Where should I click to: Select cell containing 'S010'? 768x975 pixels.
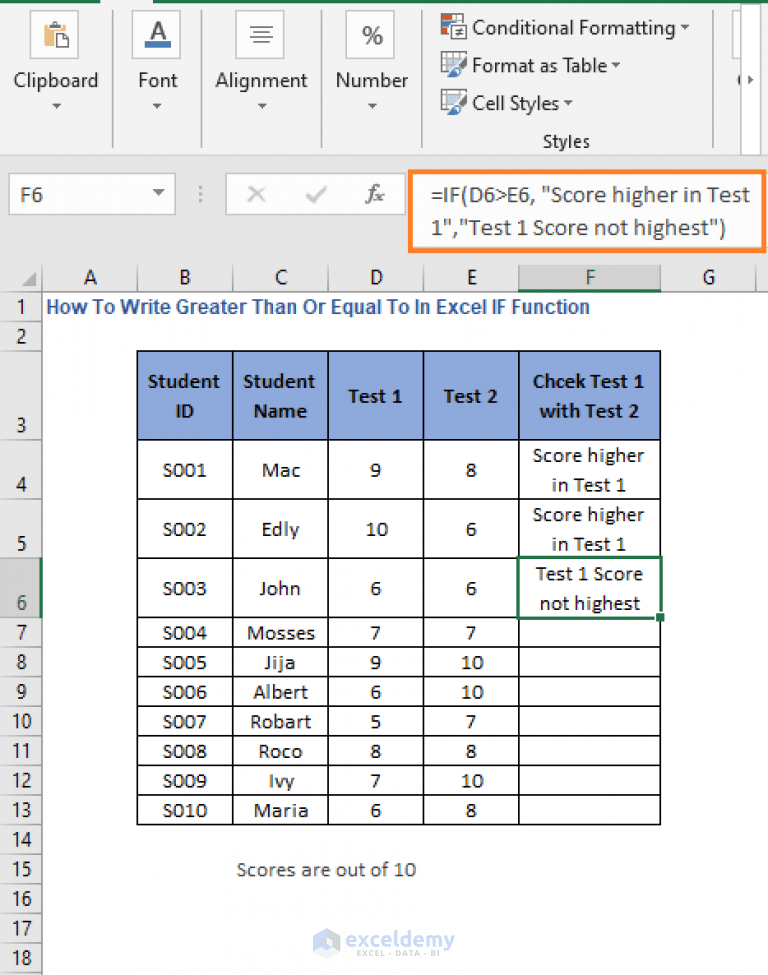(185, 810)
